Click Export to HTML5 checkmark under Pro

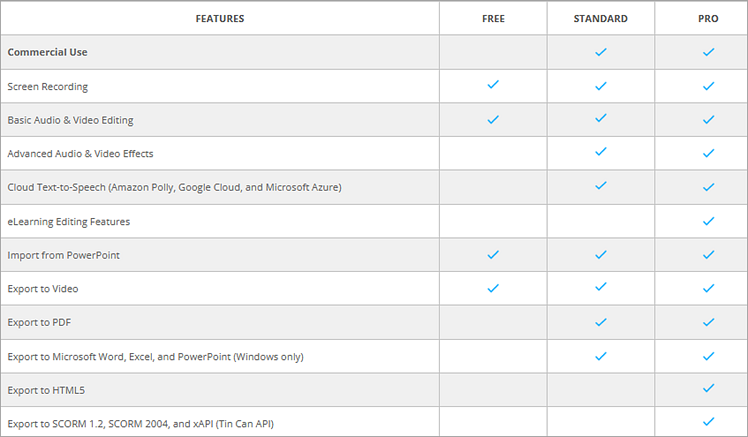pos(709,388)
